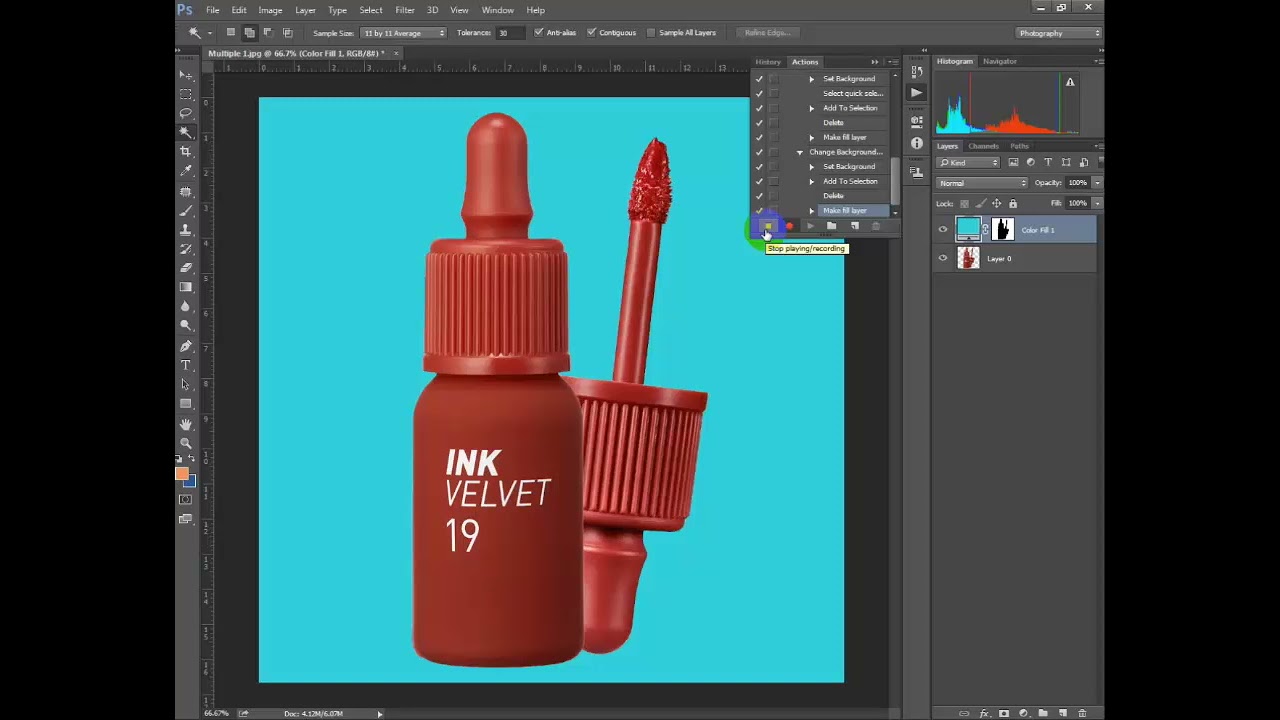The image size is (1280, 720).
Task: Create new action icon in Actions panel
Action: 854,226
